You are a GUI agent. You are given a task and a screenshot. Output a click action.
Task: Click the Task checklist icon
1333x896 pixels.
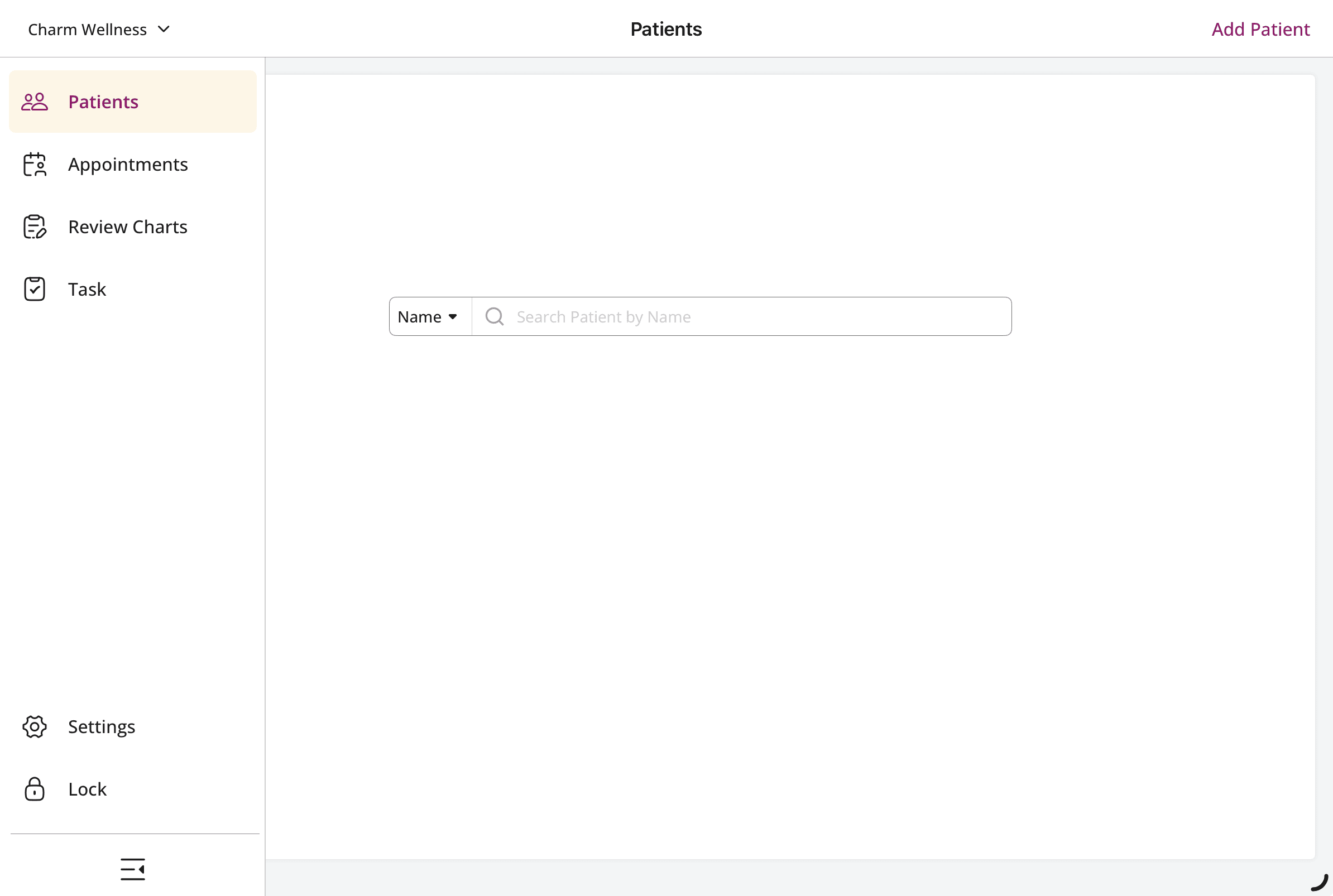pos(34,288)
